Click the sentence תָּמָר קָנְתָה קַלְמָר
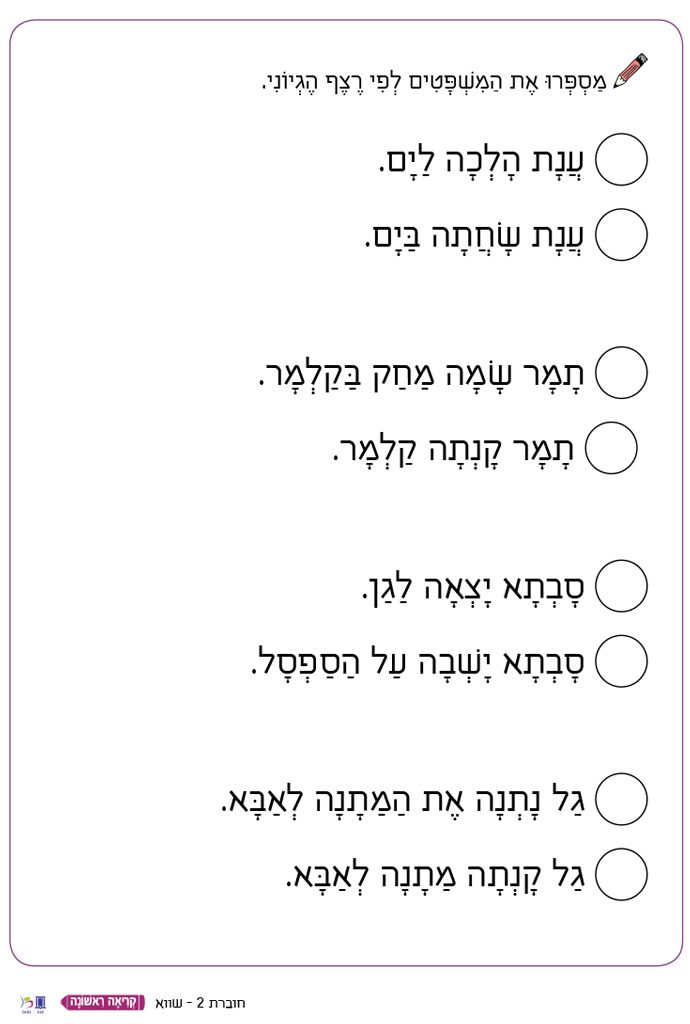The width and height of the screenshot is (690, 1024). (452, 449)
